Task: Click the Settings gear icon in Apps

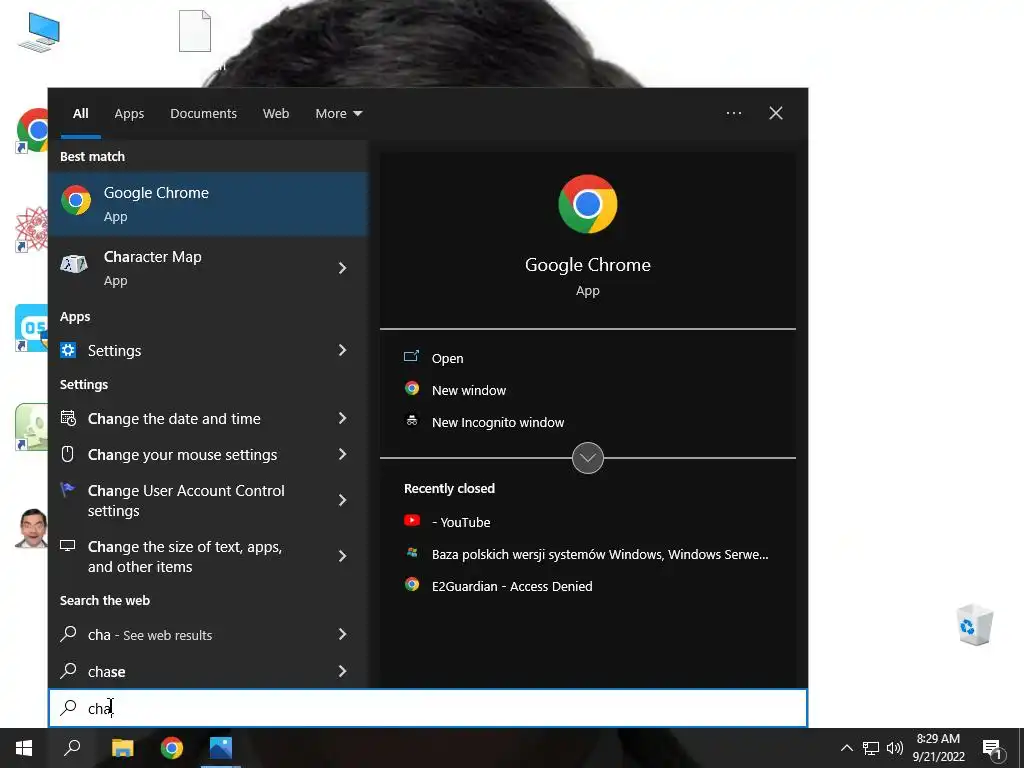Action: tap(68, 351)
